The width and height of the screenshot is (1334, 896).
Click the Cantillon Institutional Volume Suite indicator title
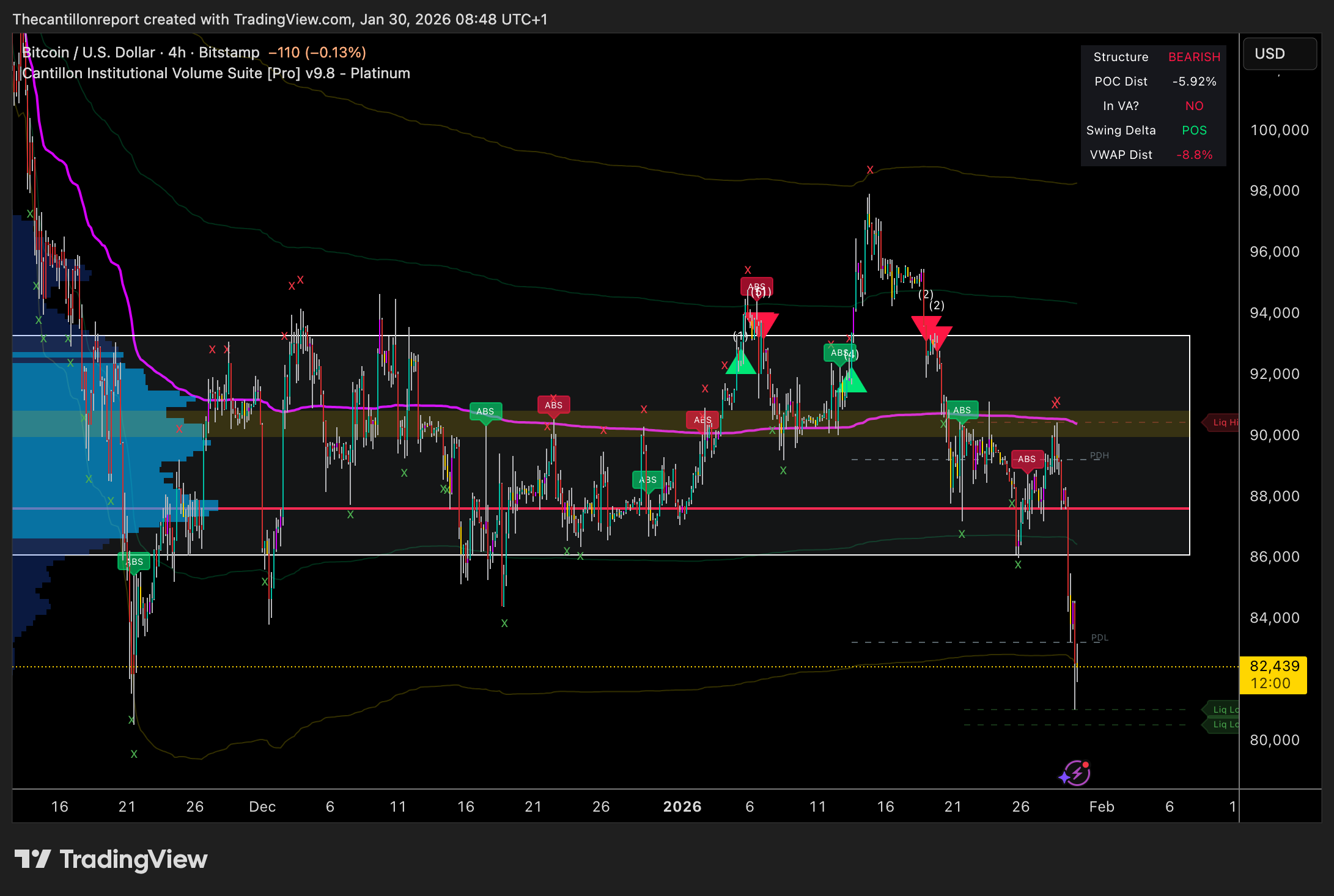[x=216, y=73]
